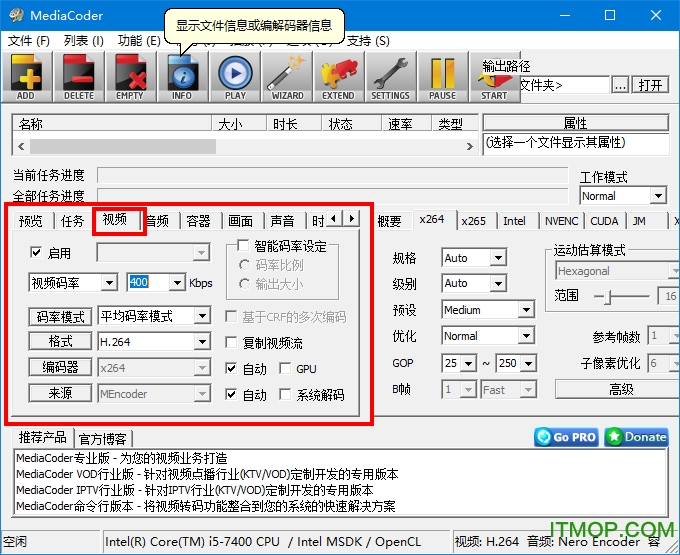The width and height of the screenshot is (680, 555).
Task: Toggle the 启用 checkbox
Action: pyautogui.click(x=37, y=254)
